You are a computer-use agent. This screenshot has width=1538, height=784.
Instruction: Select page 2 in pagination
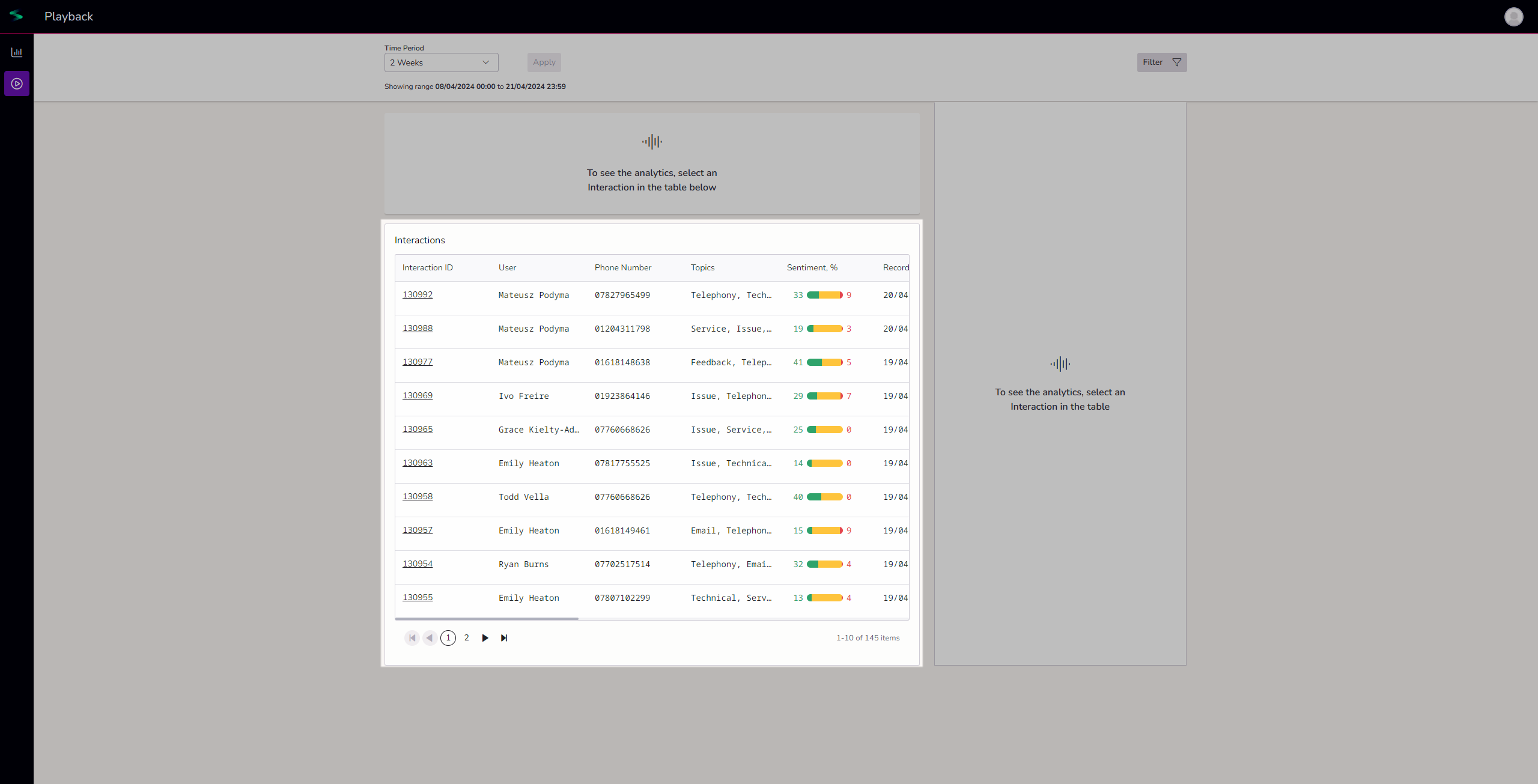click(466, 638)
